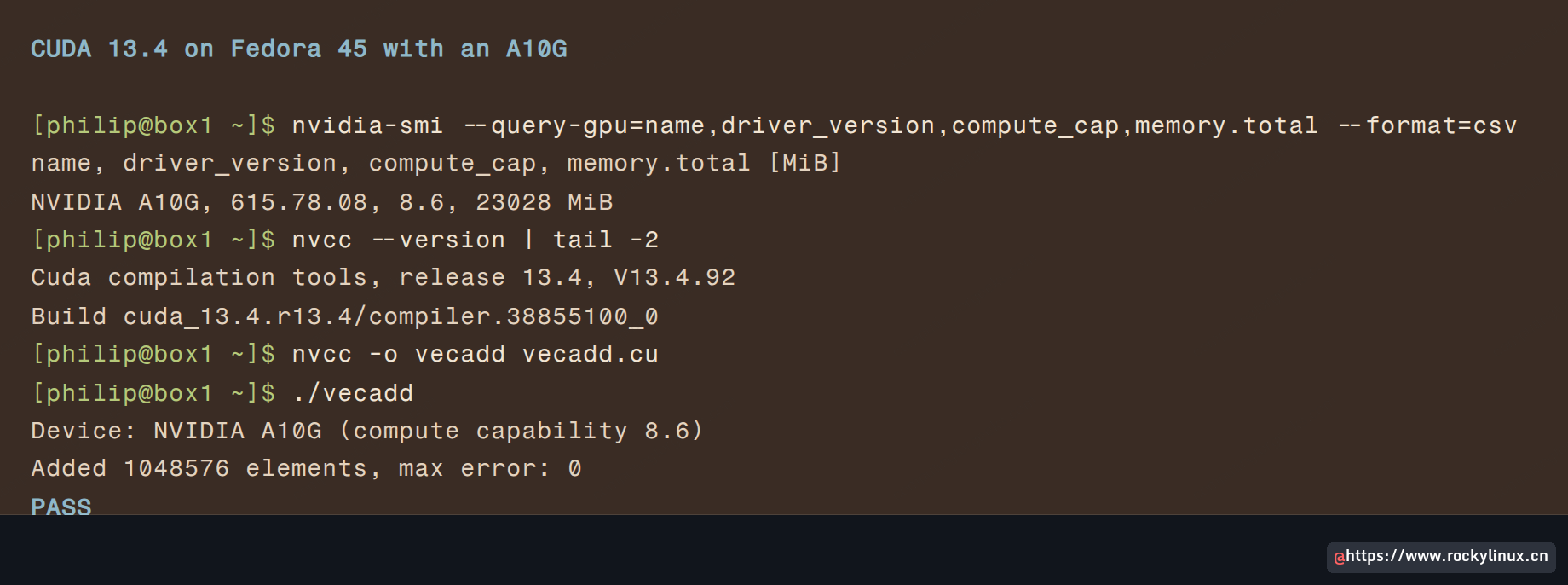Click the 'Device: NVIDIA A10G' output line

tap(367, 431)
